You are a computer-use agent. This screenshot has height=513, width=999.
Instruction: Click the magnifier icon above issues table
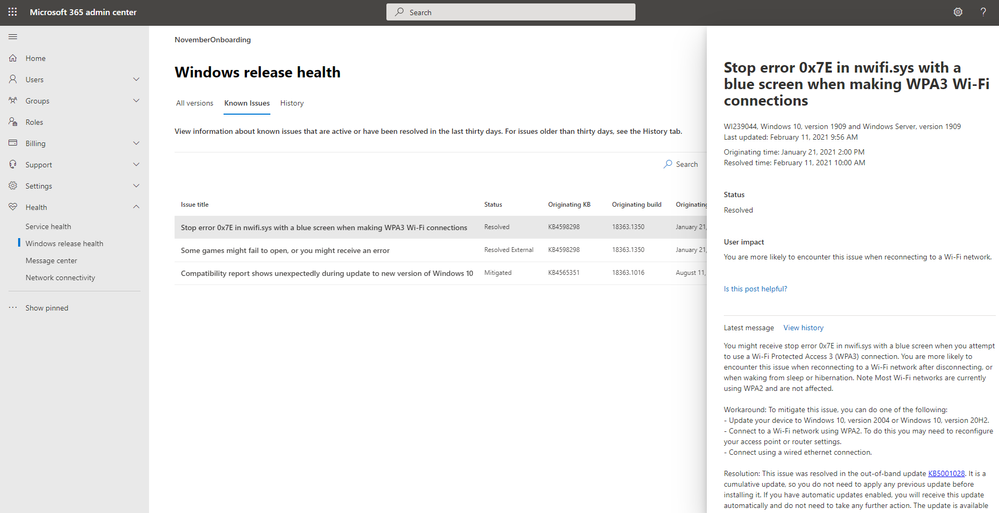(668, 164)
